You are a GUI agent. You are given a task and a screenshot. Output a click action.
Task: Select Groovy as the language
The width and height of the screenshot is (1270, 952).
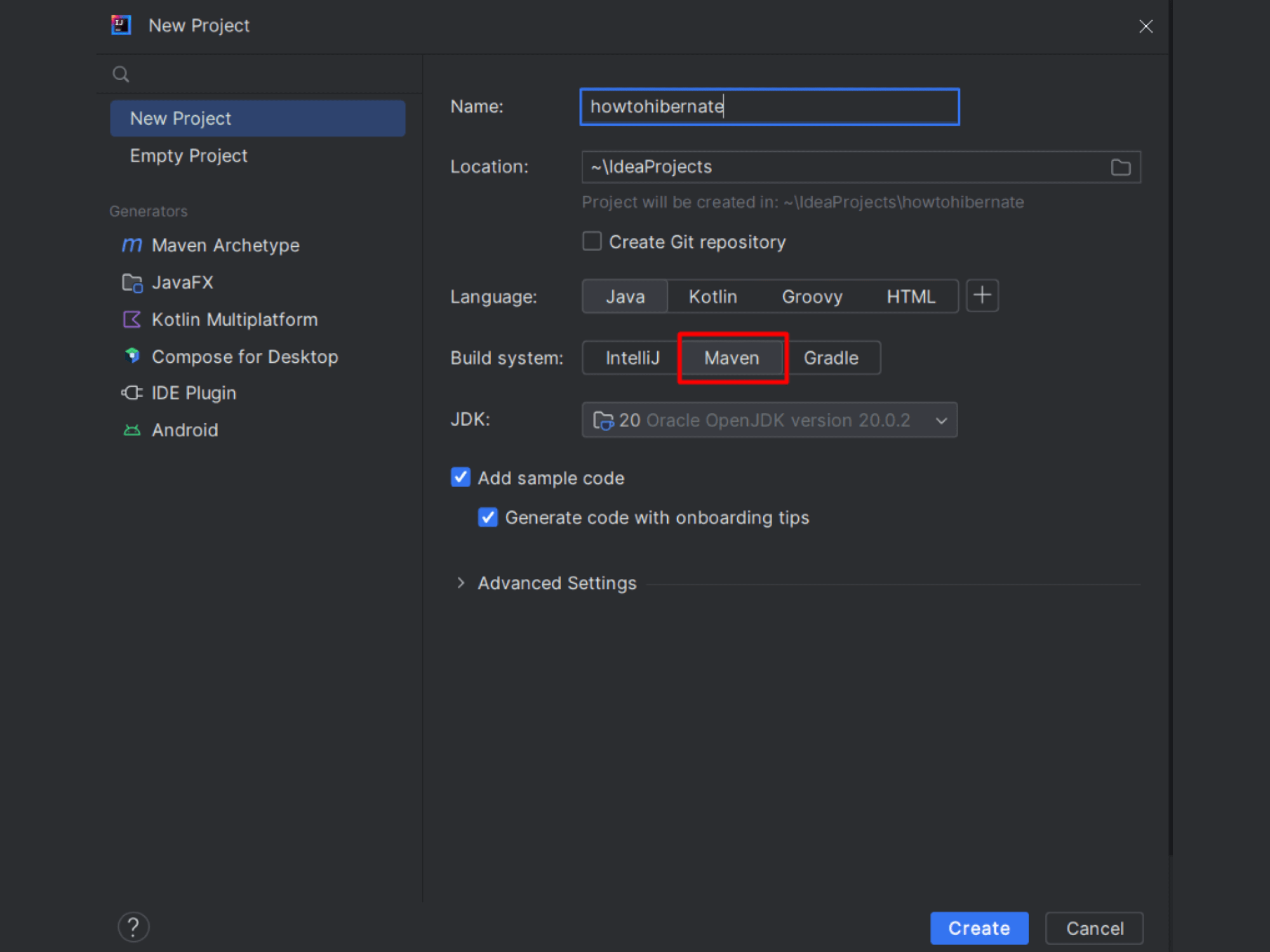point(812,297)
